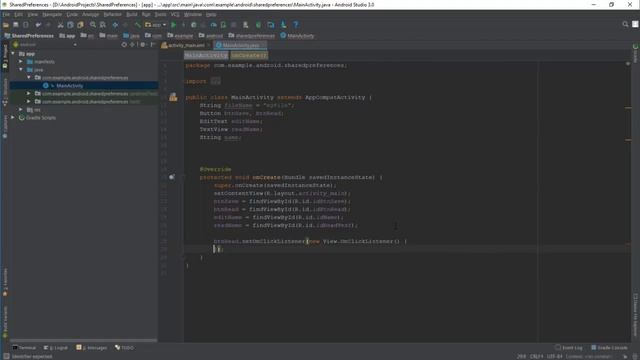The width and height of the screenshot is (640, 360).
Task: Expand the test sharedpreferences package
Action: [x=29, y=102]
